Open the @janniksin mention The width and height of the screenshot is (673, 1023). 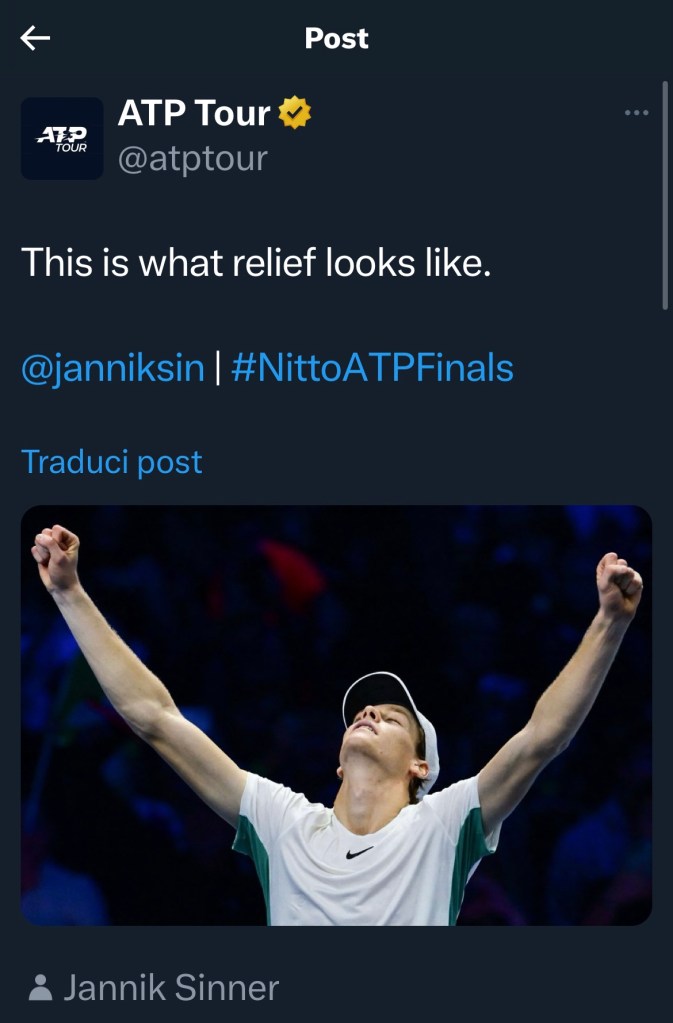click(112, 368)
